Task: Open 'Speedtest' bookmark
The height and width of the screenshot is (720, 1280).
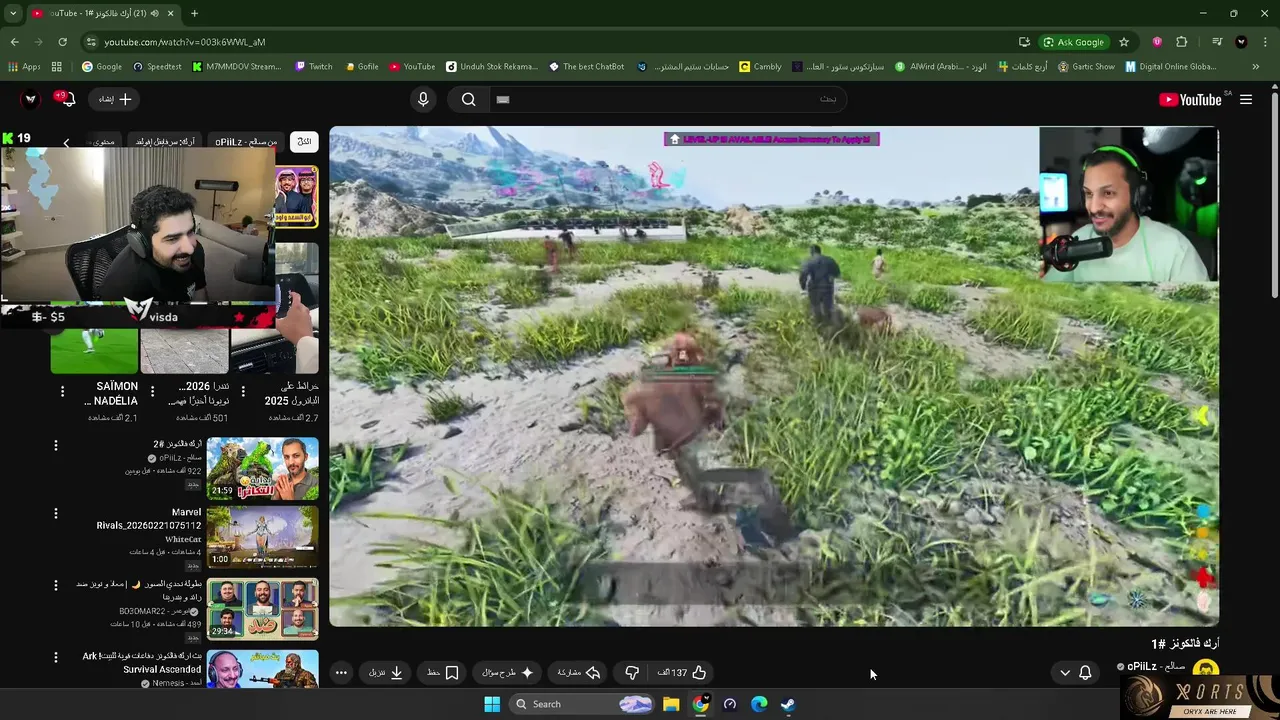Action: 157,67
